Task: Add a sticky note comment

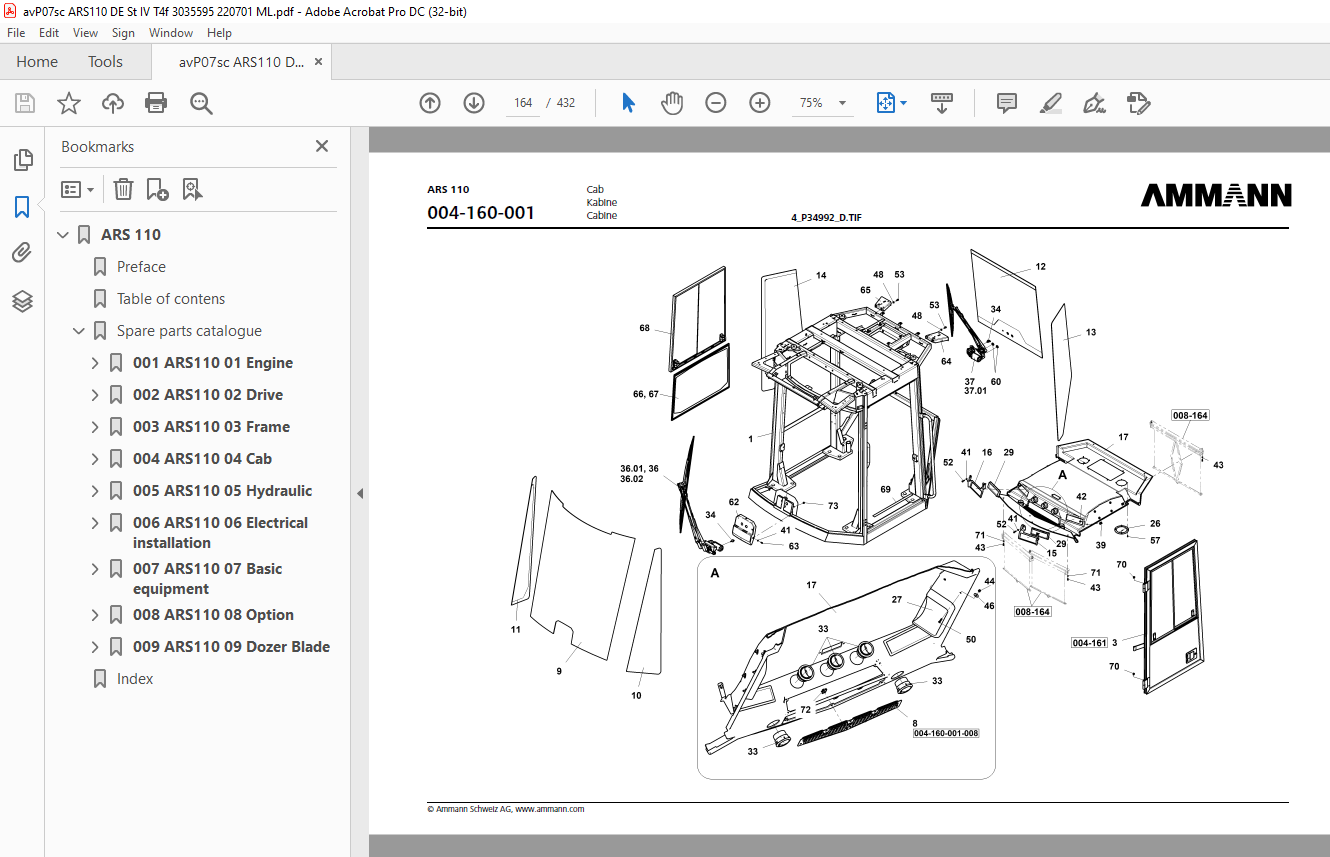Action: tap(1007, 103)
